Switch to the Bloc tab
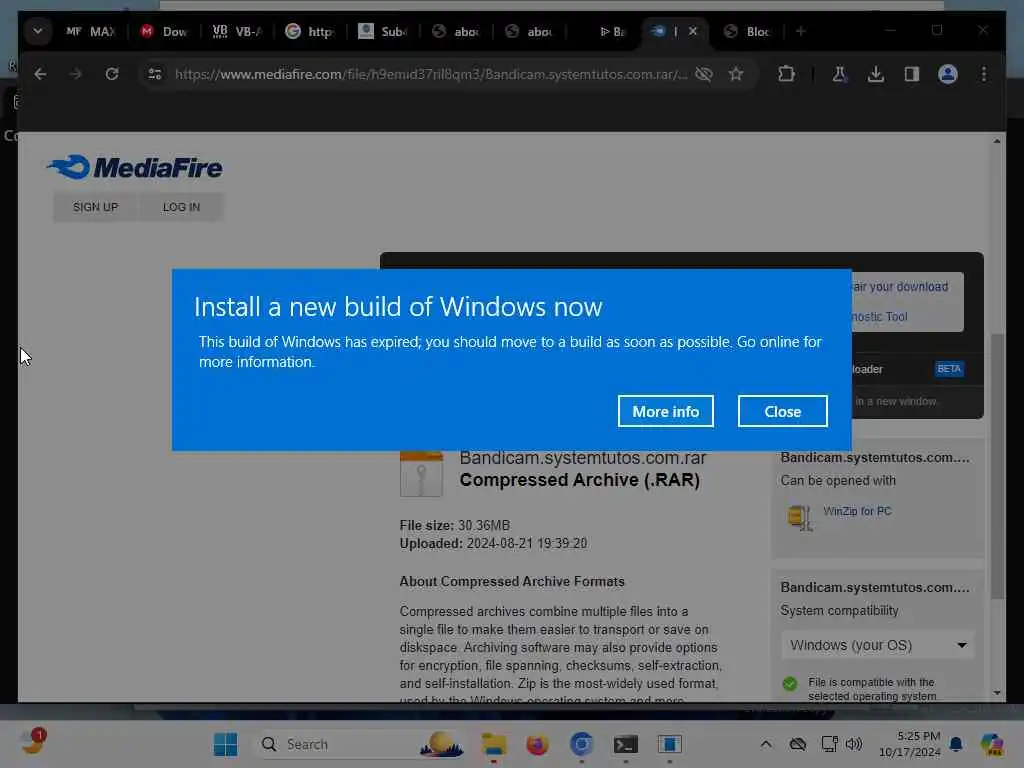 point(747,31)
